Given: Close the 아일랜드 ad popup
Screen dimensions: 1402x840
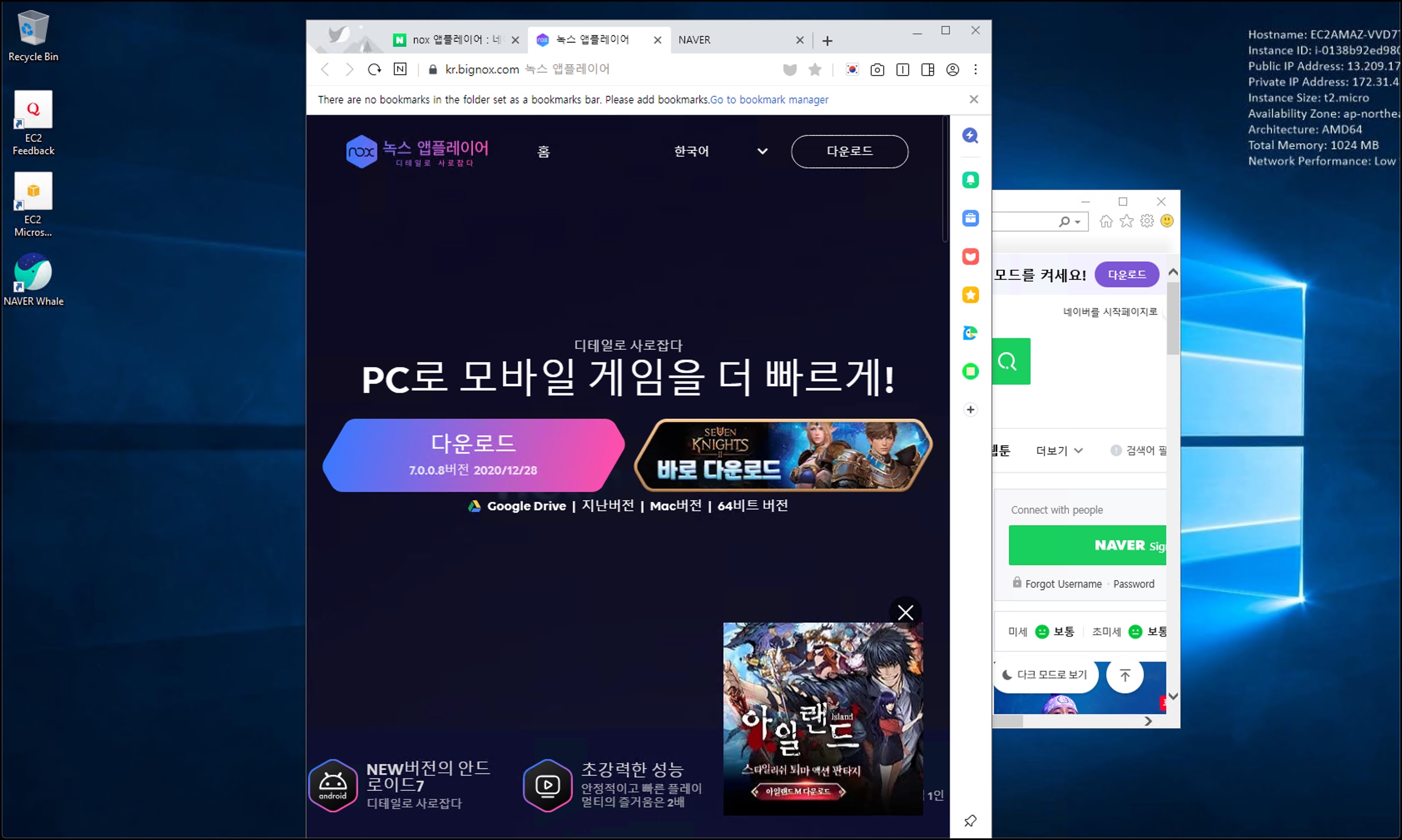Looking at the screenshot, I should (x=905, y=612).
